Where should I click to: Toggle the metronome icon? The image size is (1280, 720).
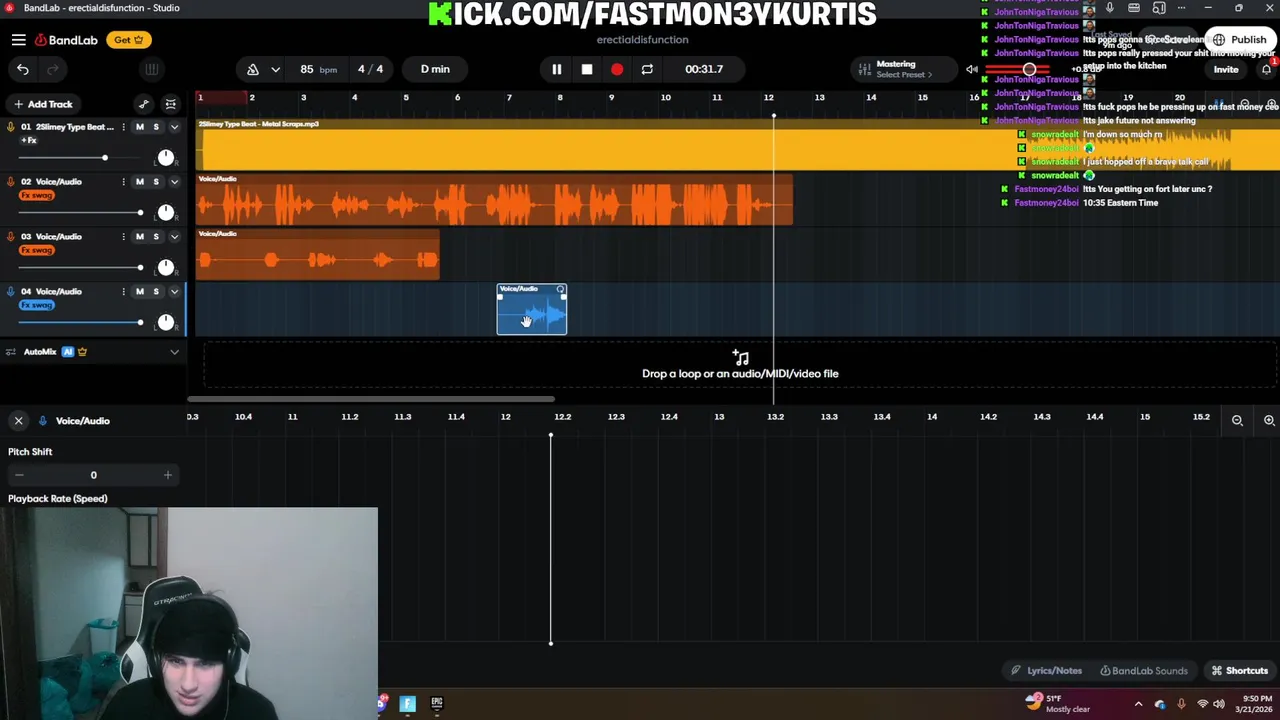pyautogui.click(x=252, y=69)
